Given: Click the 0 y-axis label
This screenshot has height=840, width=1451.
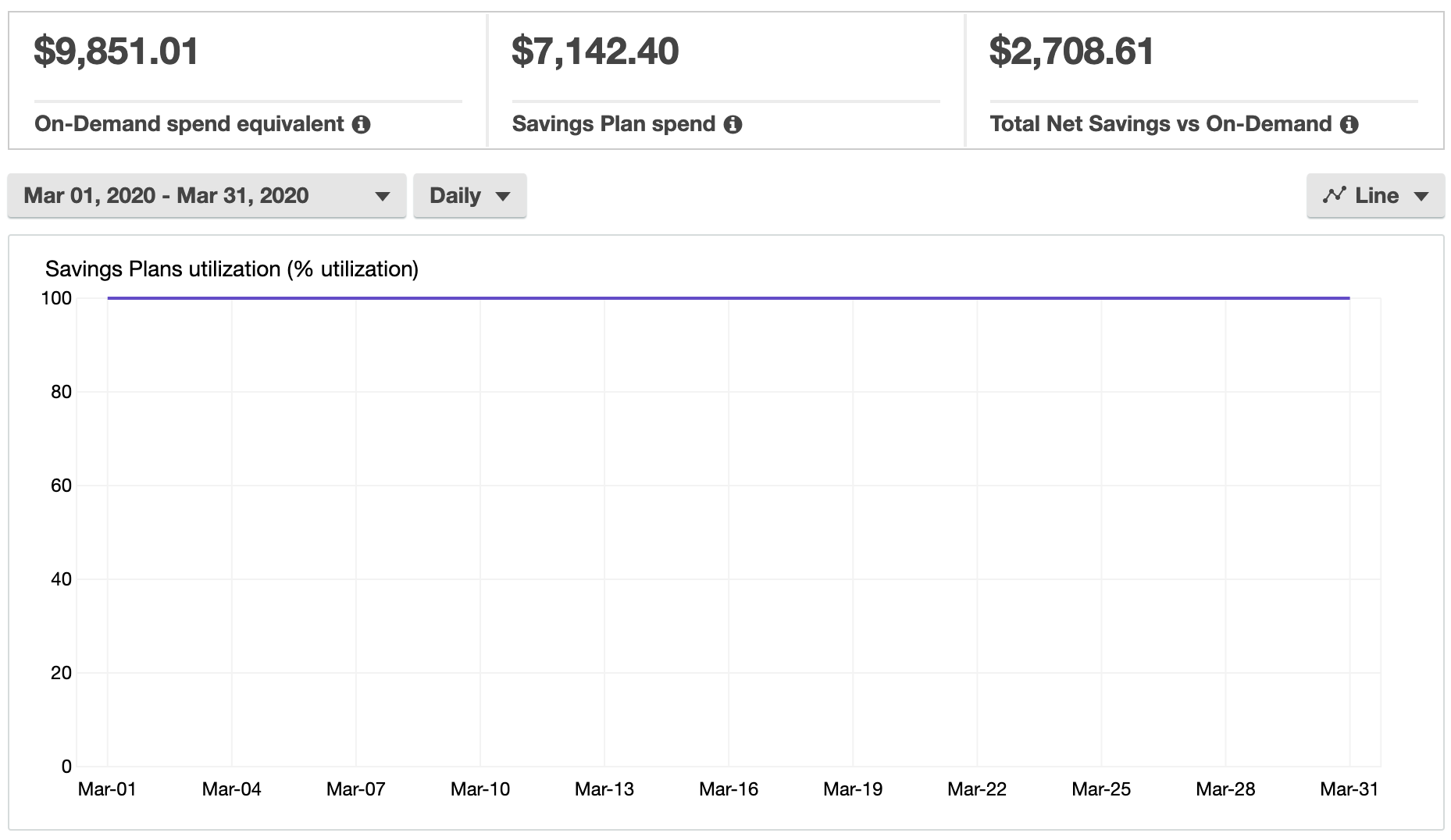Looking at the screenshot, I should [66, 767].
